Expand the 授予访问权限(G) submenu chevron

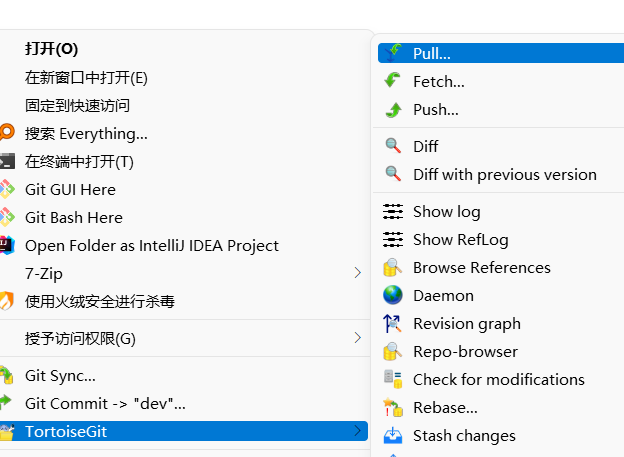coord(357,338)
